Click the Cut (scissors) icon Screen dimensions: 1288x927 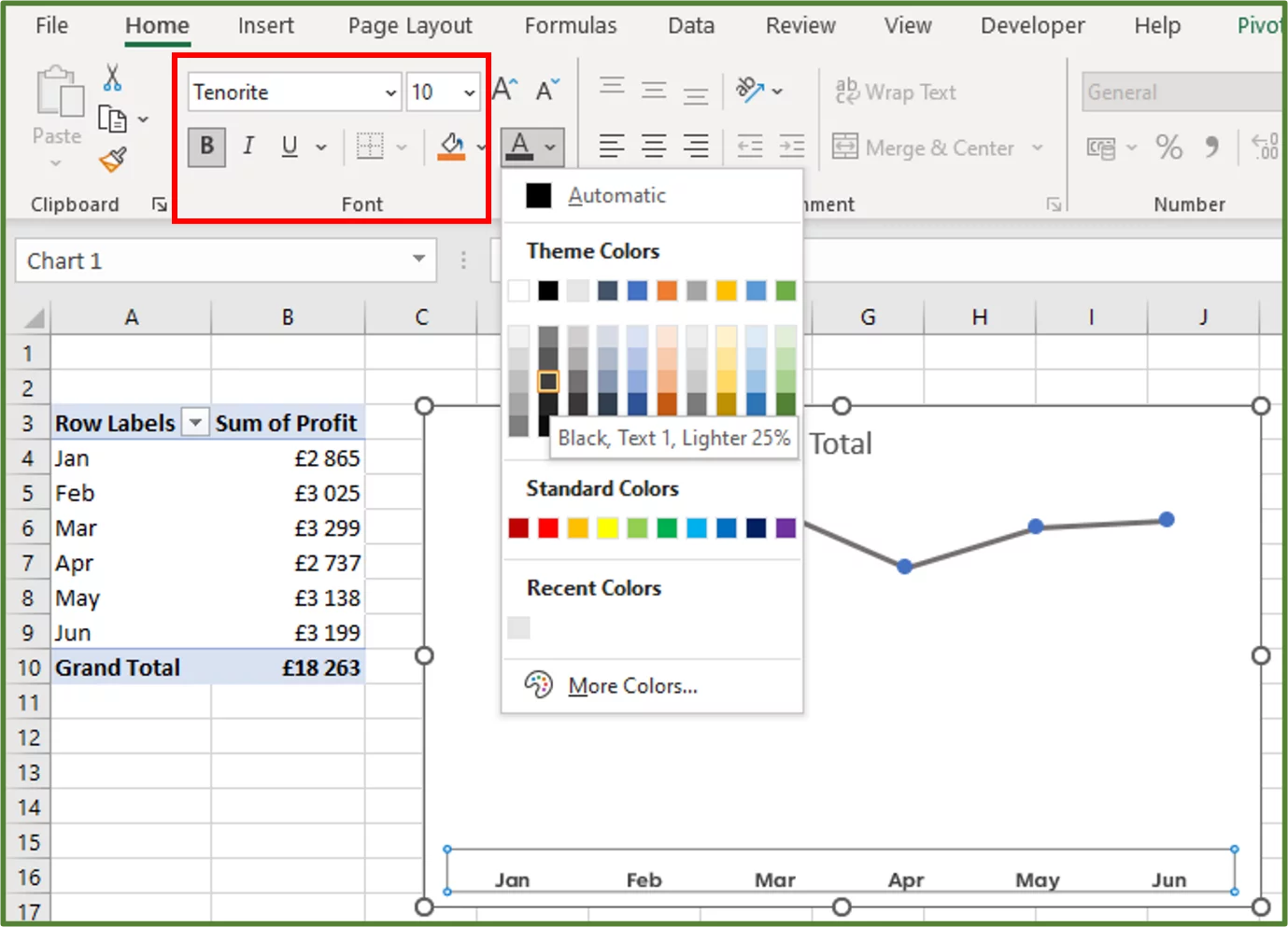(112, 77)
